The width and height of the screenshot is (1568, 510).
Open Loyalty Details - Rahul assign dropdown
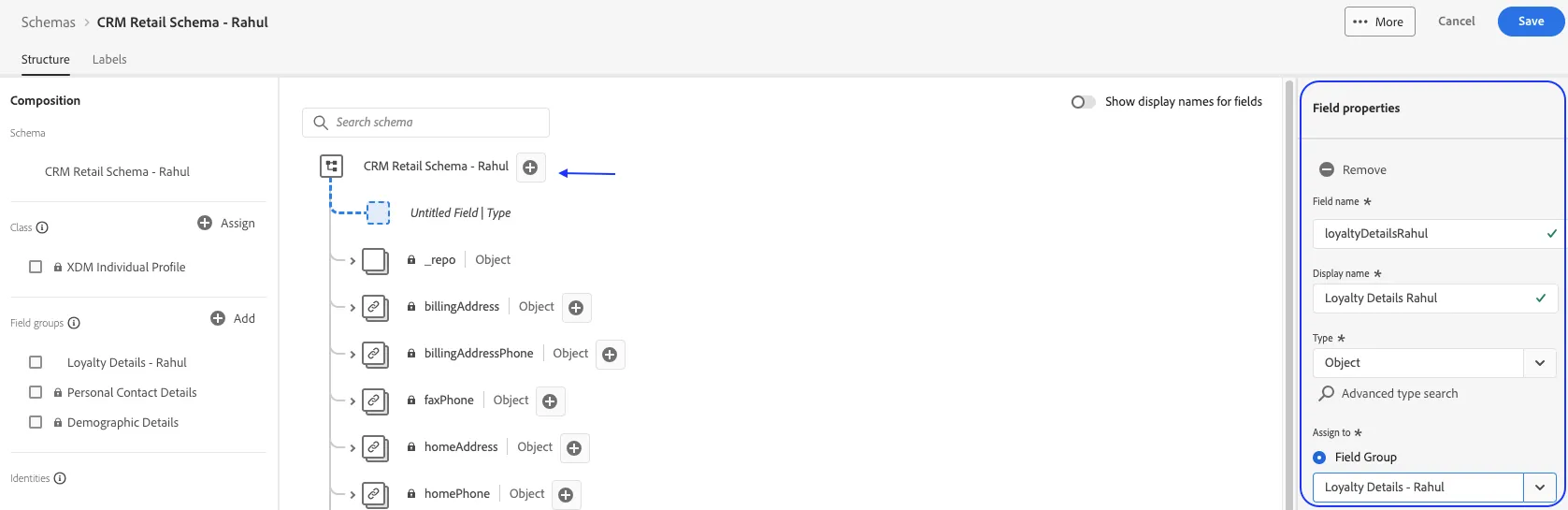pos(1434,488)
